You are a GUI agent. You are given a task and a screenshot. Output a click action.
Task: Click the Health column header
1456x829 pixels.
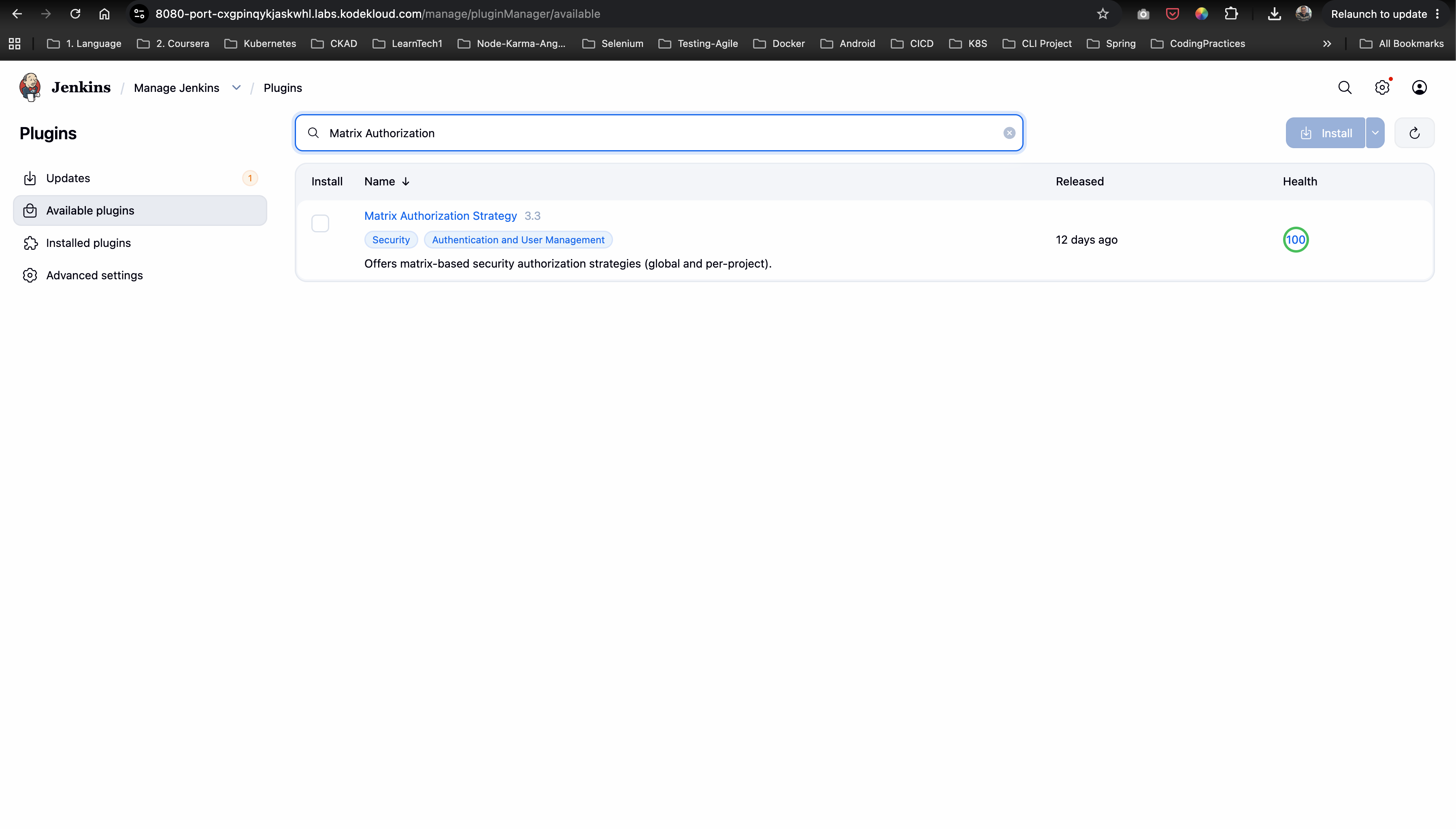(1299, 182)
